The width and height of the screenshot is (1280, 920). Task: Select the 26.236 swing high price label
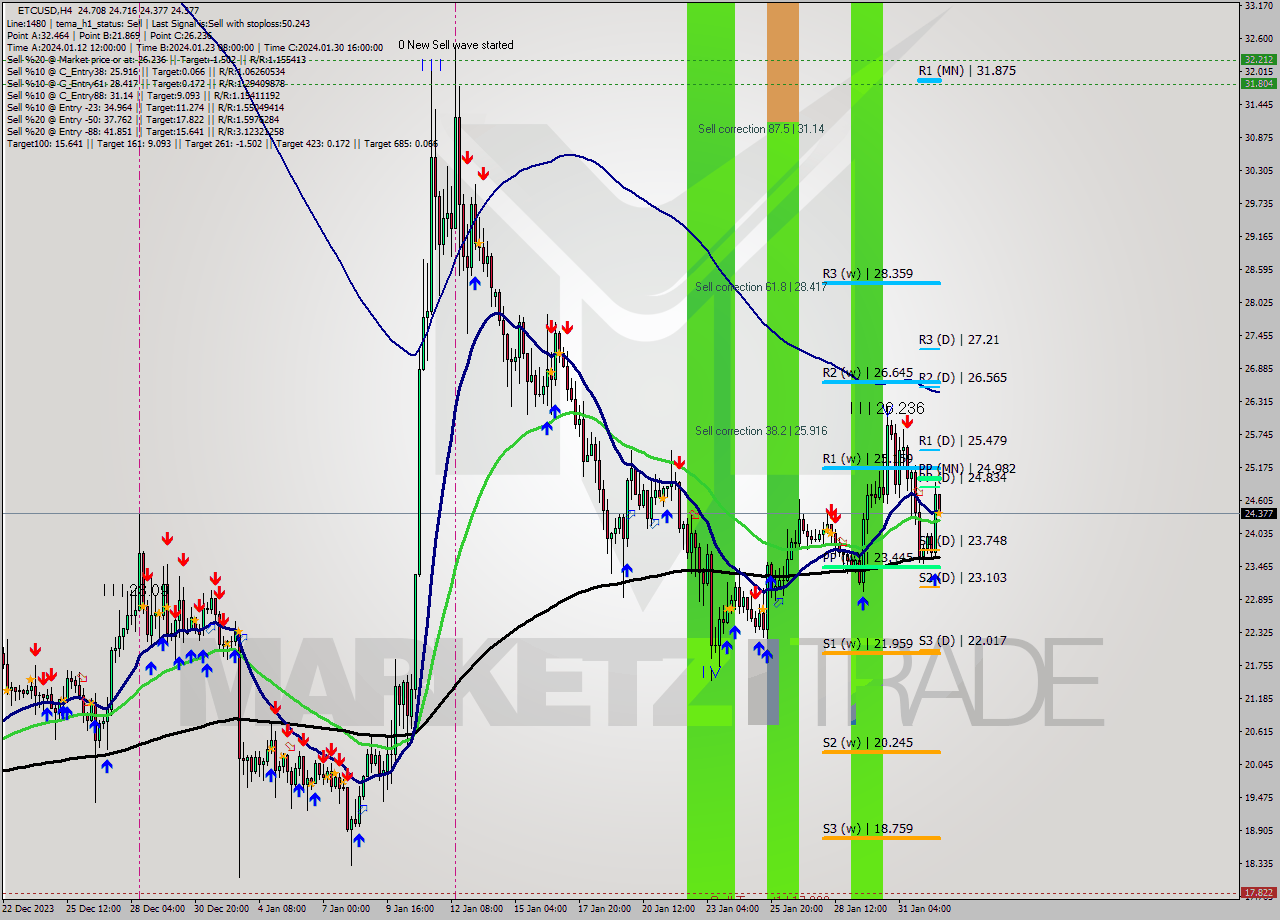point(888,409)
